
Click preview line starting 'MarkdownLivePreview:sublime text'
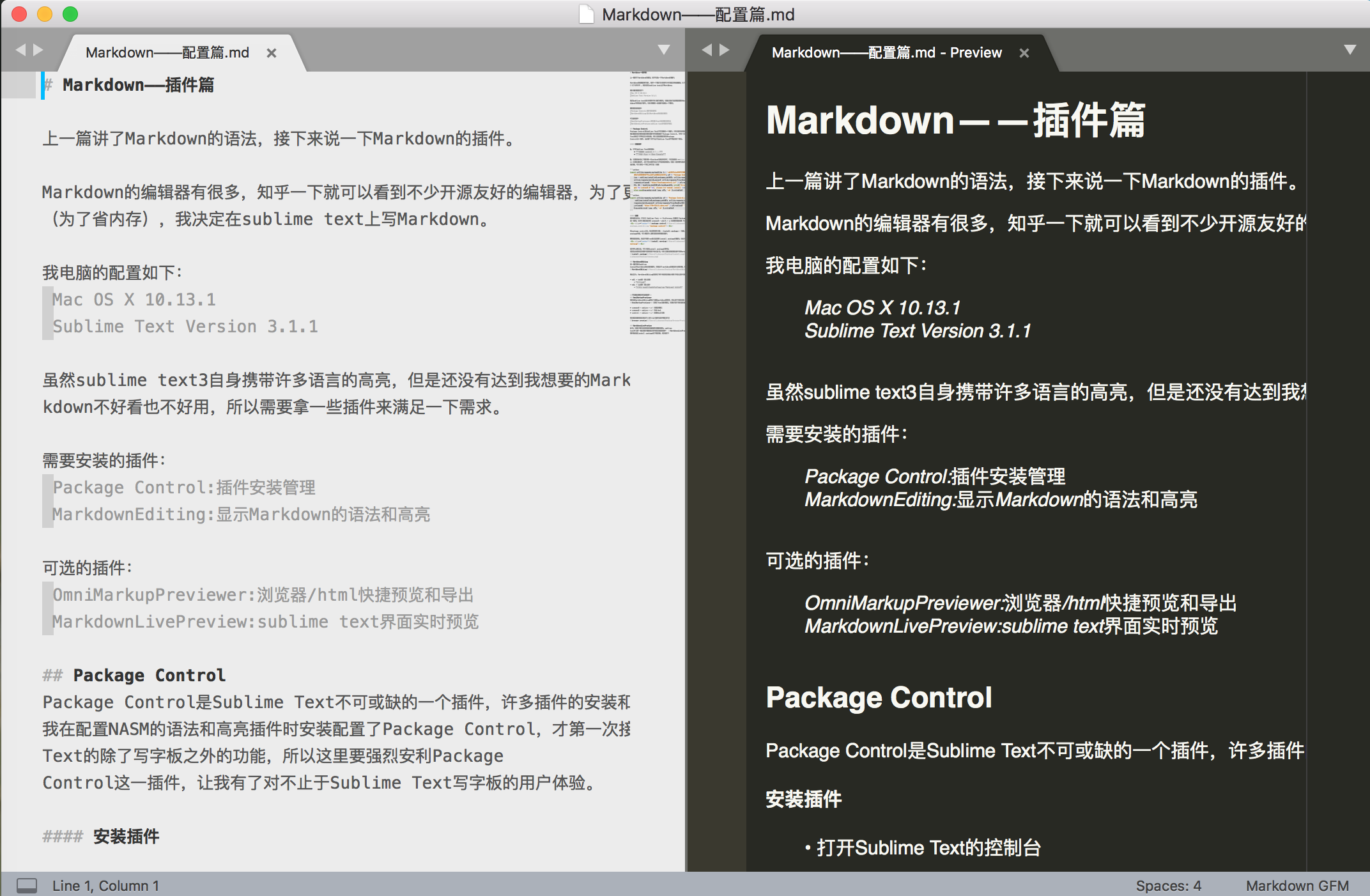[1011, 626]
